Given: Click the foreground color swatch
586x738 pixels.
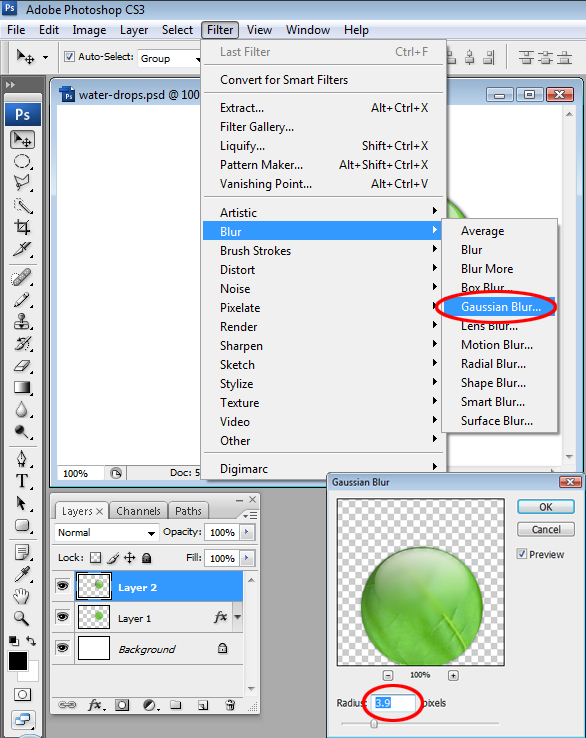Looking at the screenshot, I should [x=18, y=661].
